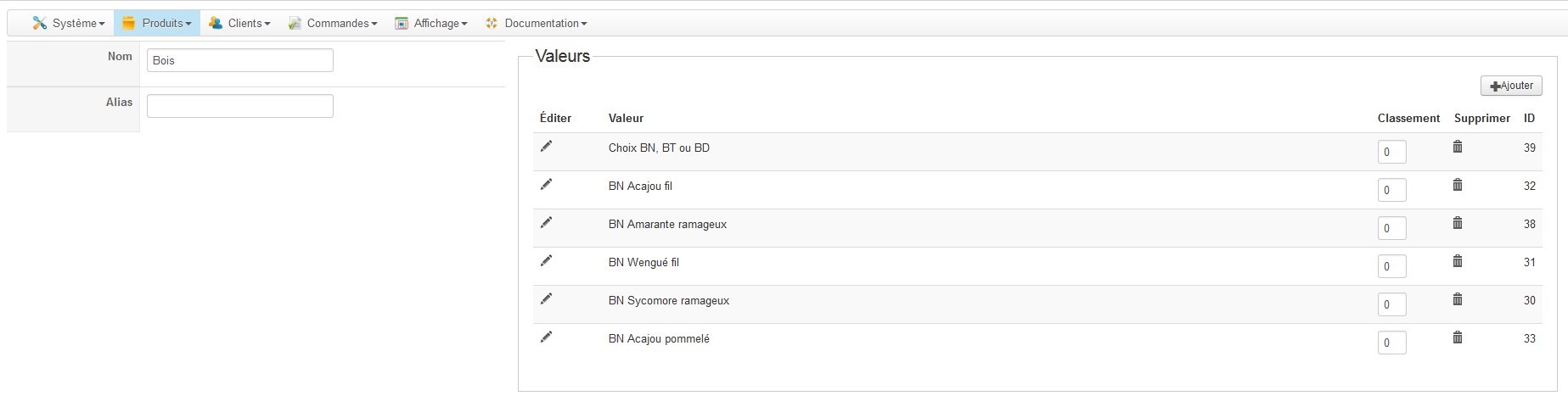Edit the BN Amarante ramageux value

546,223
